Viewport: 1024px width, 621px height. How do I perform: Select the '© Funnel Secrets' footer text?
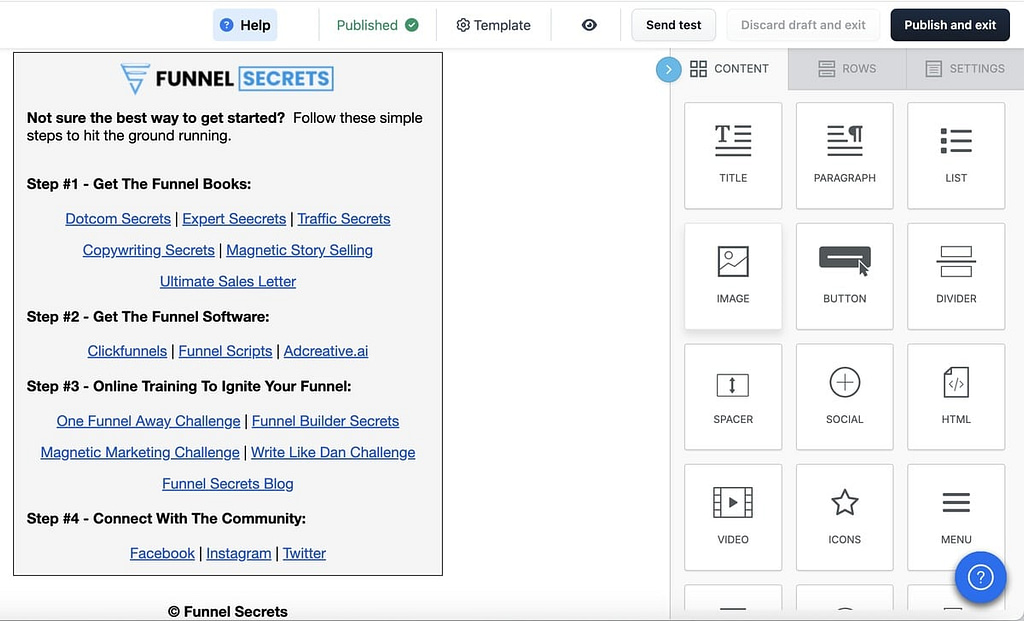pos(228,611)
